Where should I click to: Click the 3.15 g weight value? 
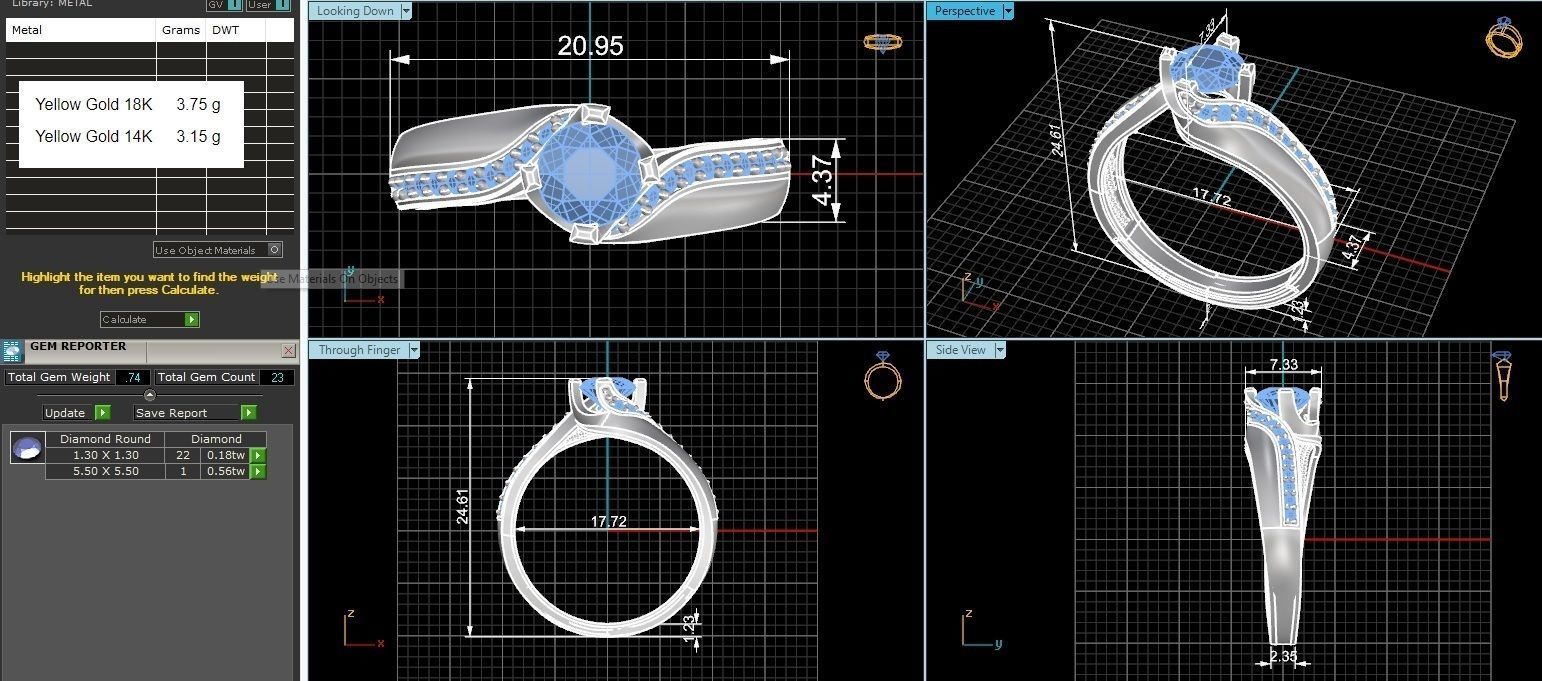click(198, 136)
